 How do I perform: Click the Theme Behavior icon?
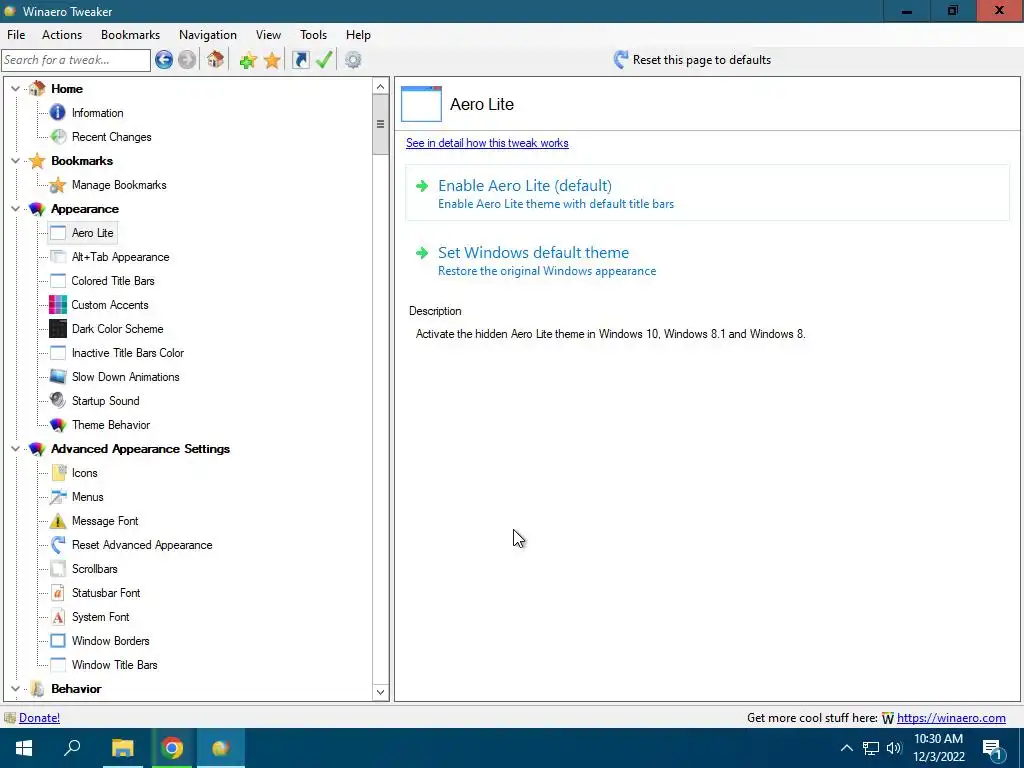[57, 424]
